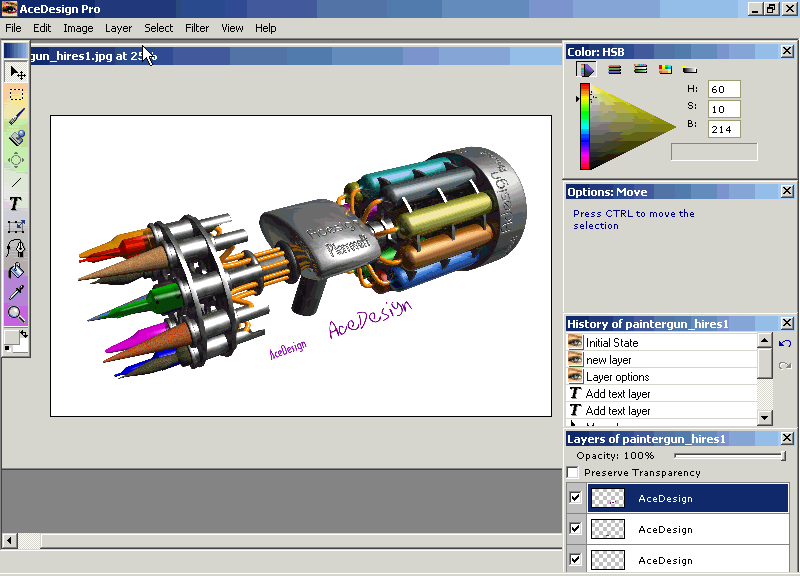This screenshot has height=576, width=800.
Task: Select the Pen path tool
Action: [x=16, y=248]
